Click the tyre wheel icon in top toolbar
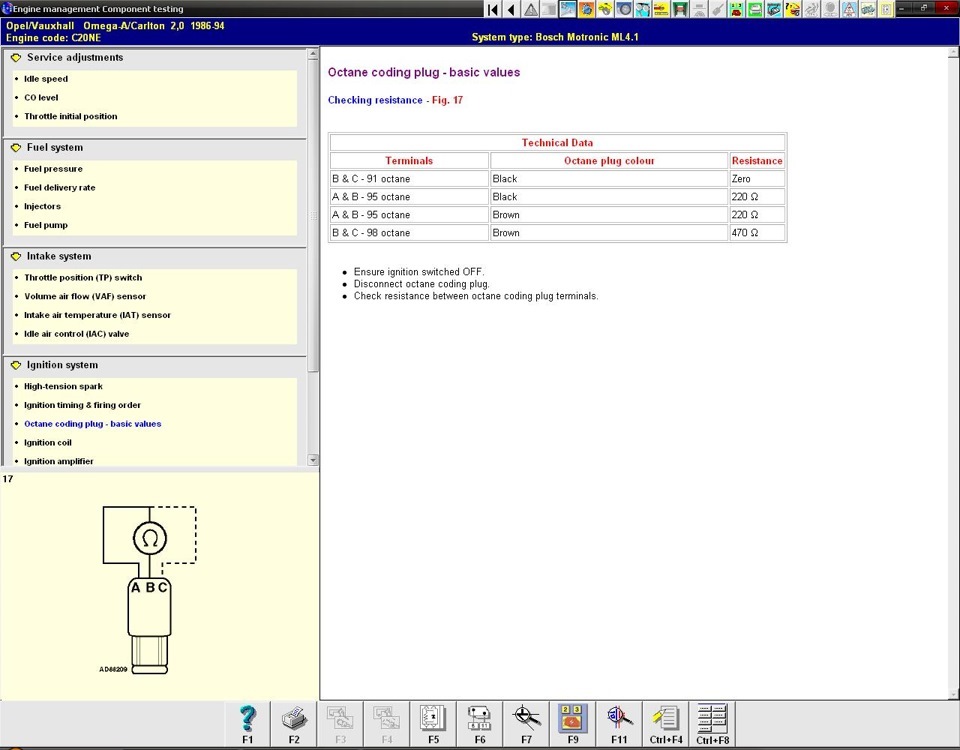Viewport: 960px width, 750px height. pos(624,9)
